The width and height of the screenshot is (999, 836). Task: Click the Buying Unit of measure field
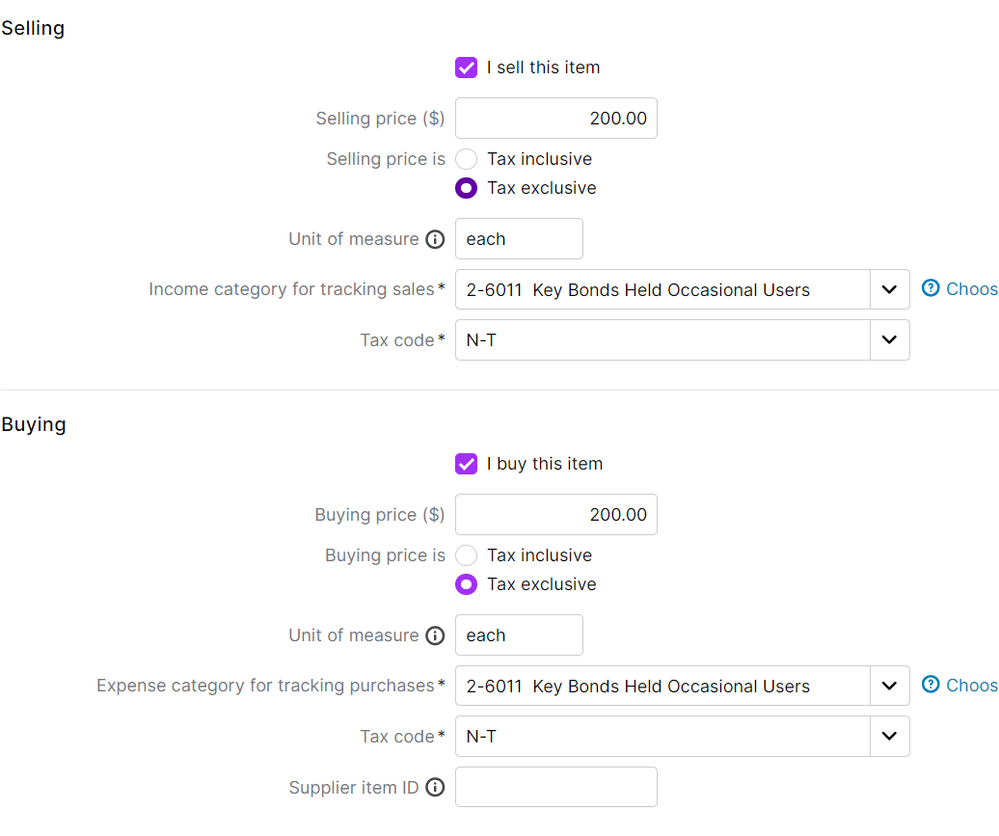518,635
